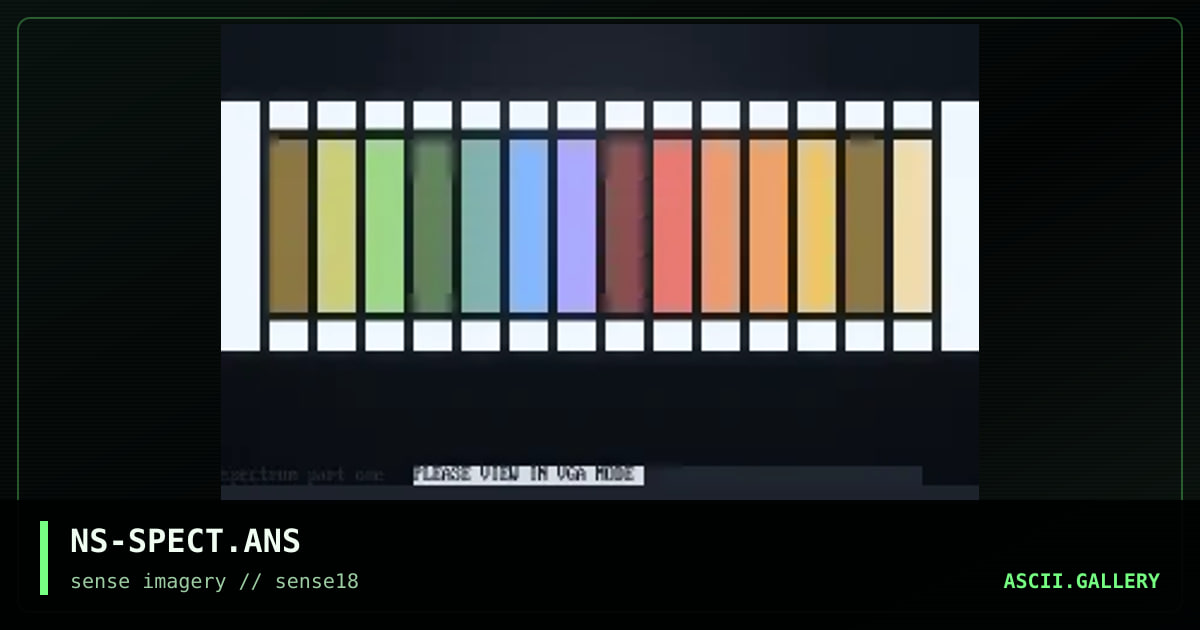The width and height of the screenshot is (1200, 630).
Task: Click the pale yellow bar beside brown
Action: pyautogui.click(x=336, y=226)
